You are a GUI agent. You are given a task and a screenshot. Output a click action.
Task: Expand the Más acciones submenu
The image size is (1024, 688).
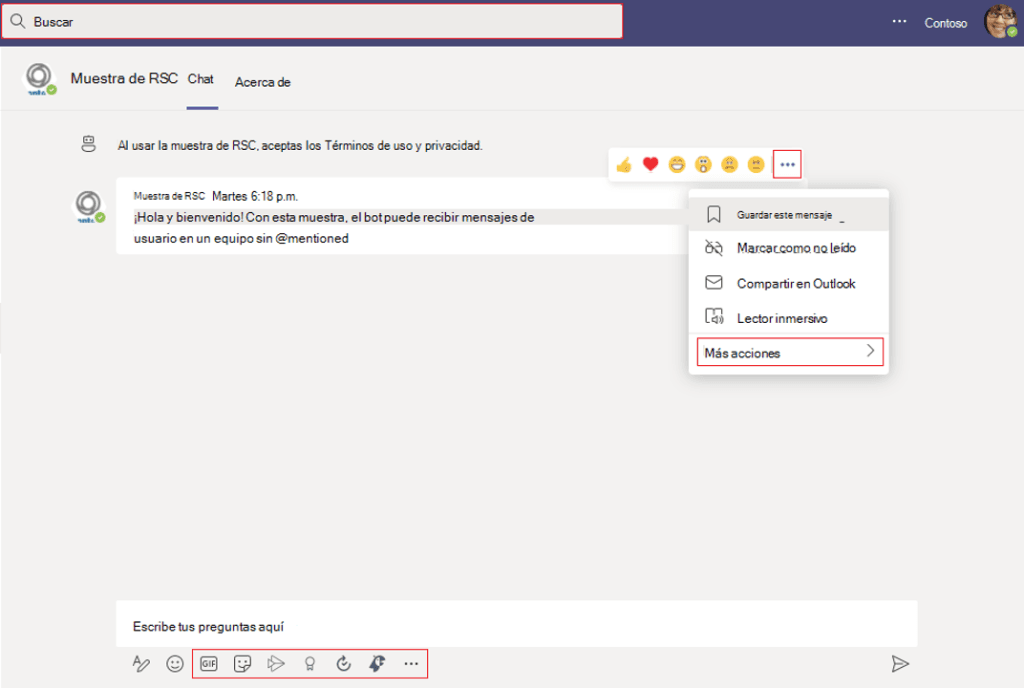790,352
